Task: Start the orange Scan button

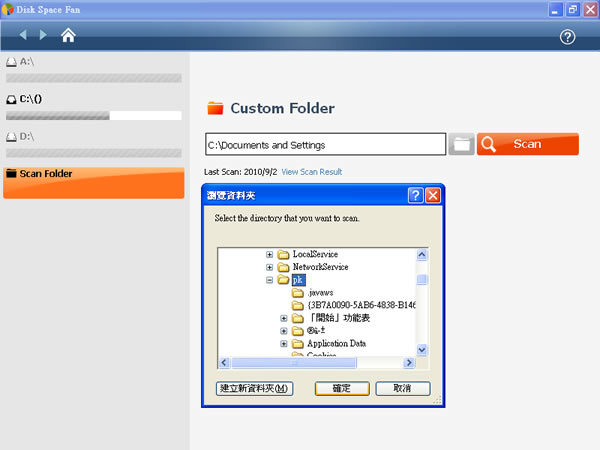Action: click(x=528, y=144)
